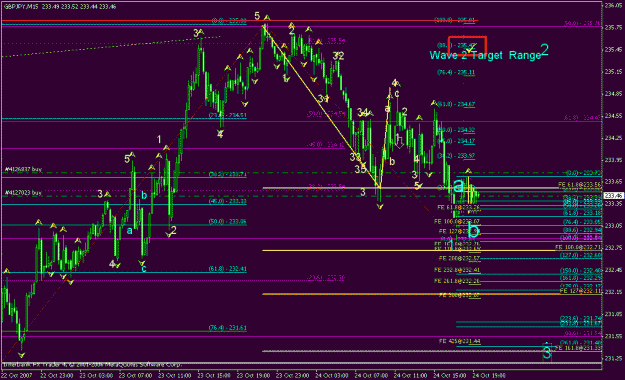Click the '22 Oct 23:00' time label

57,376
